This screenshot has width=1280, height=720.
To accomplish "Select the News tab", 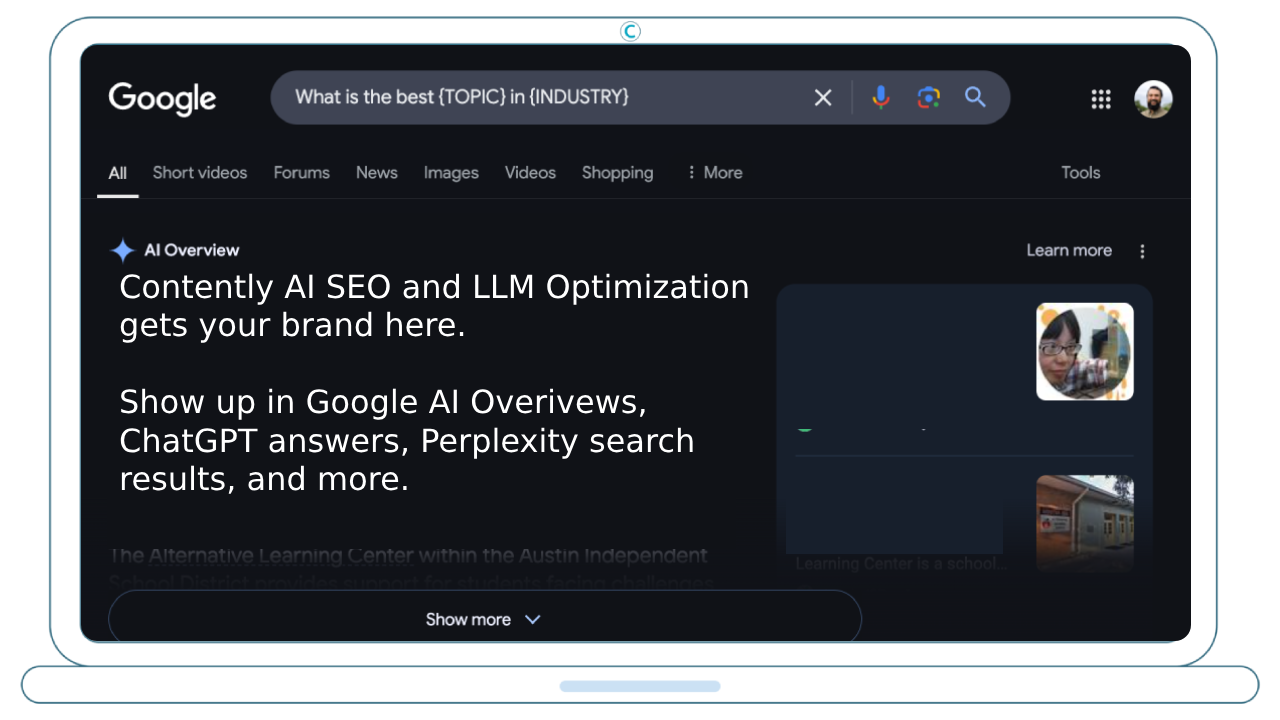I will coord(376,172).
